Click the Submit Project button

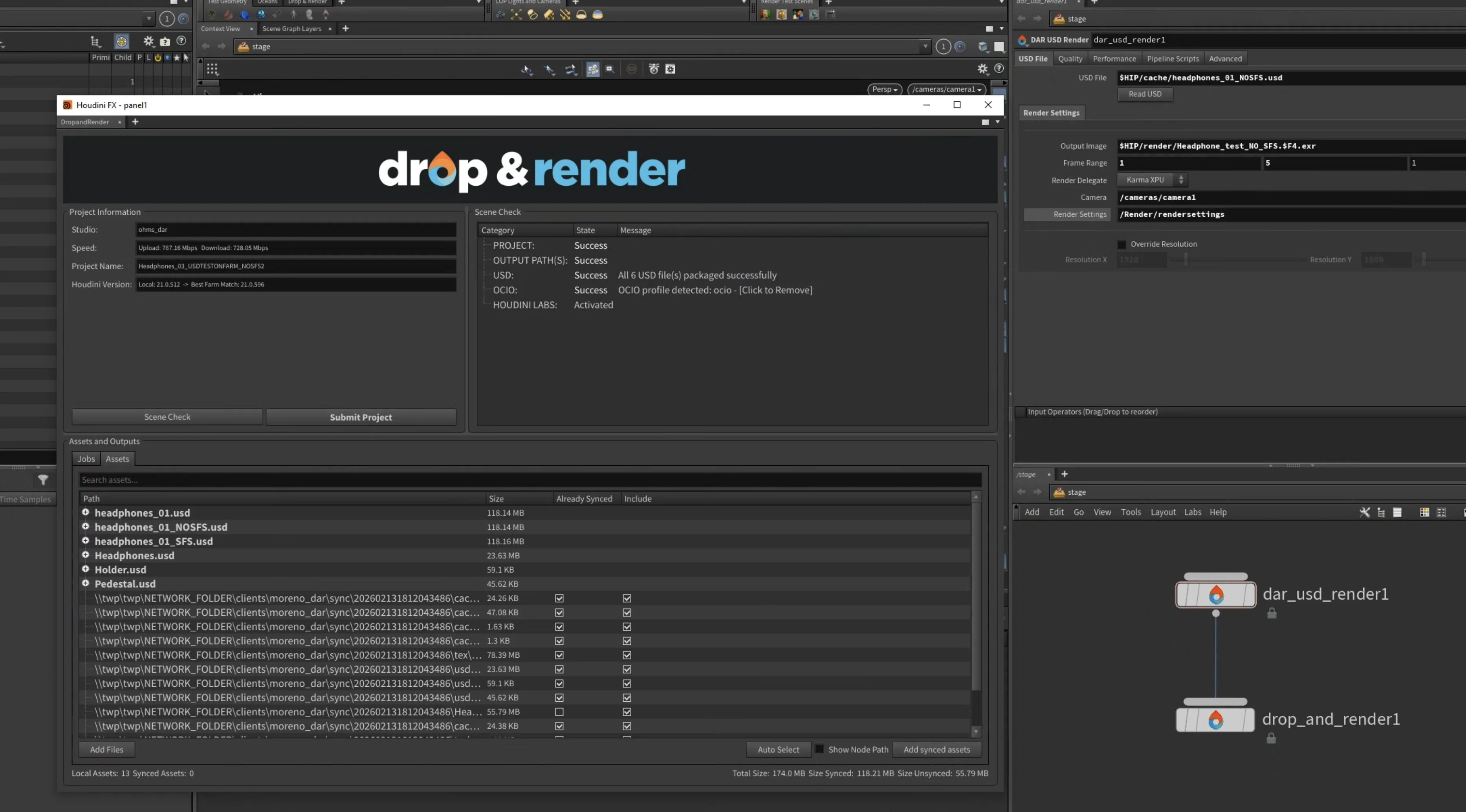pyautogui.click(x=360, y=417)
